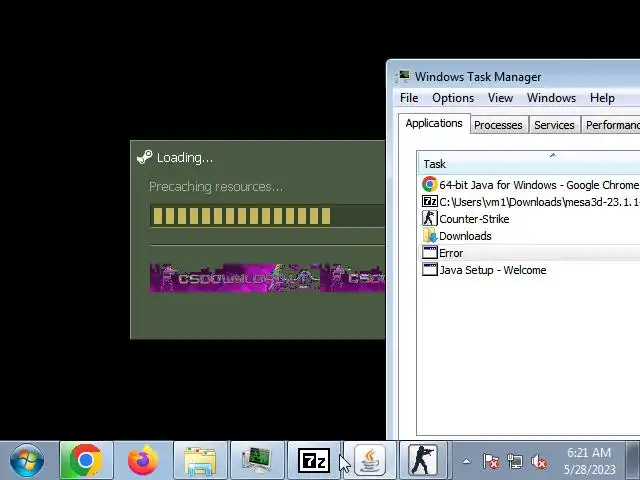This screenshot has width=640, height=480.
Task: Open the network status tray icon
Action: [x=514, y=462]
